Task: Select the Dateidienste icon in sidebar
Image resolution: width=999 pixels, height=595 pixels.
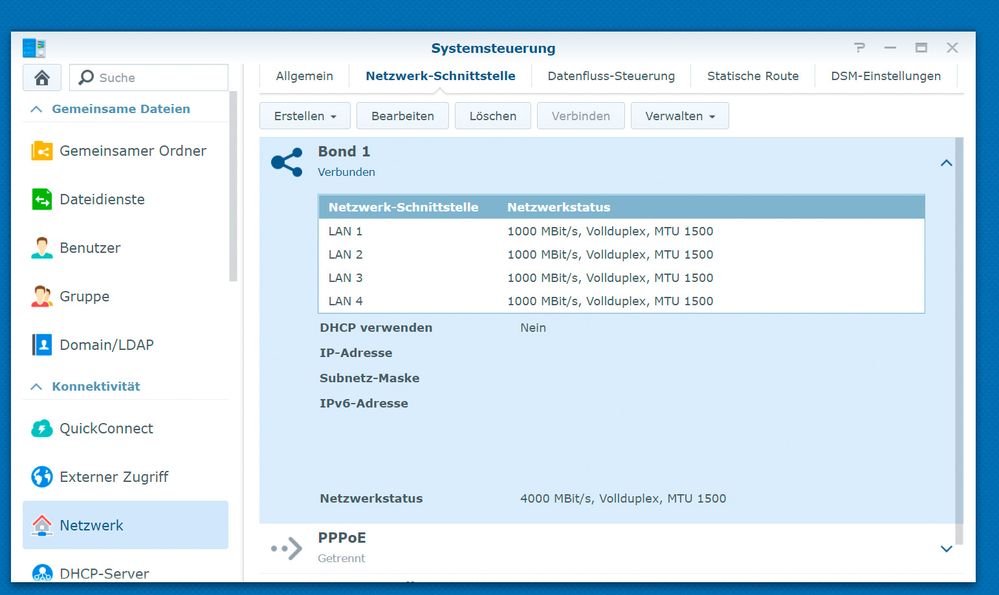Action: (42, 199)
